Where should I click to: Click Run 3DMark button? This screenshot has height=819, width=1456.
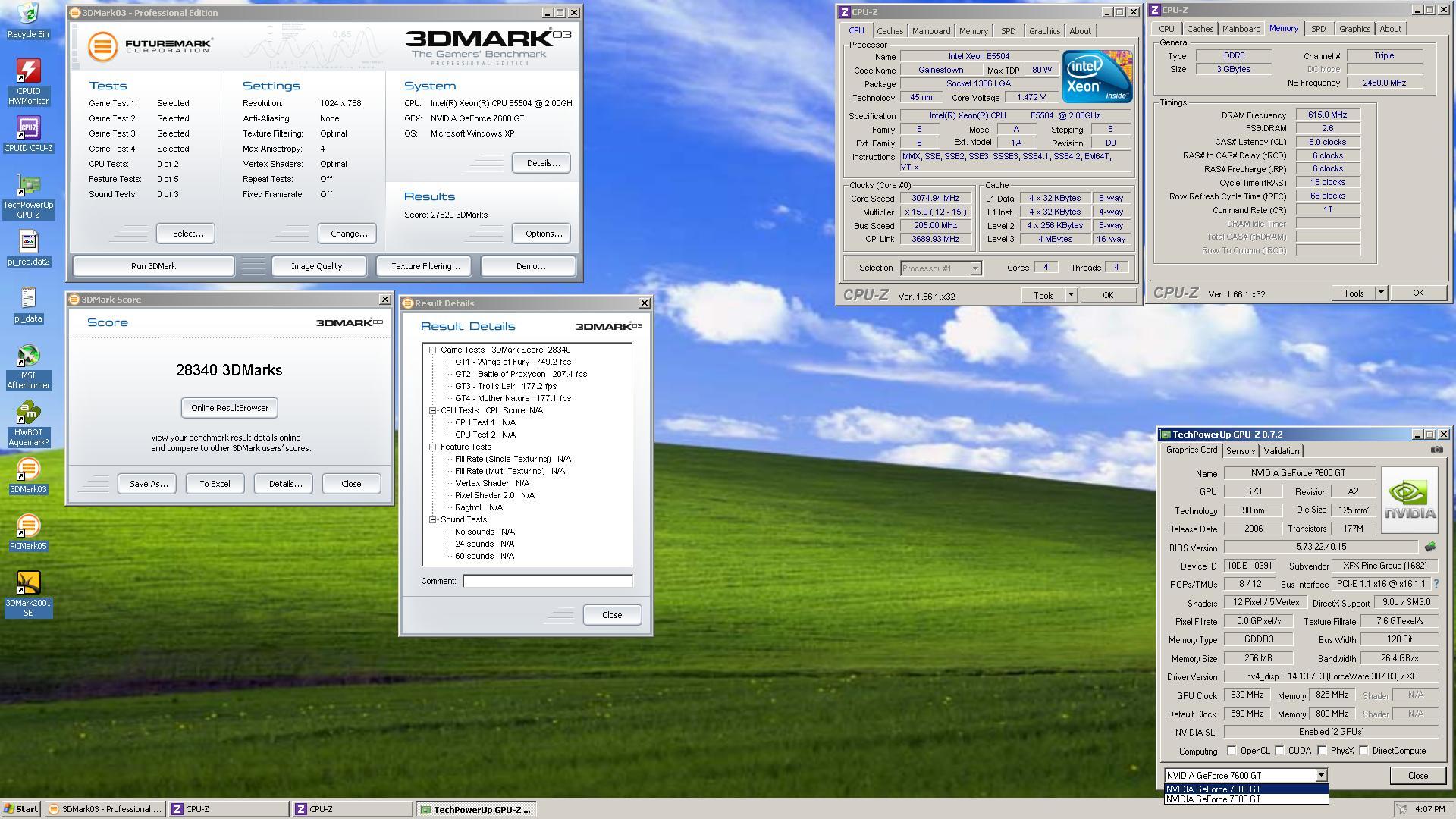[x=153, y=266]
